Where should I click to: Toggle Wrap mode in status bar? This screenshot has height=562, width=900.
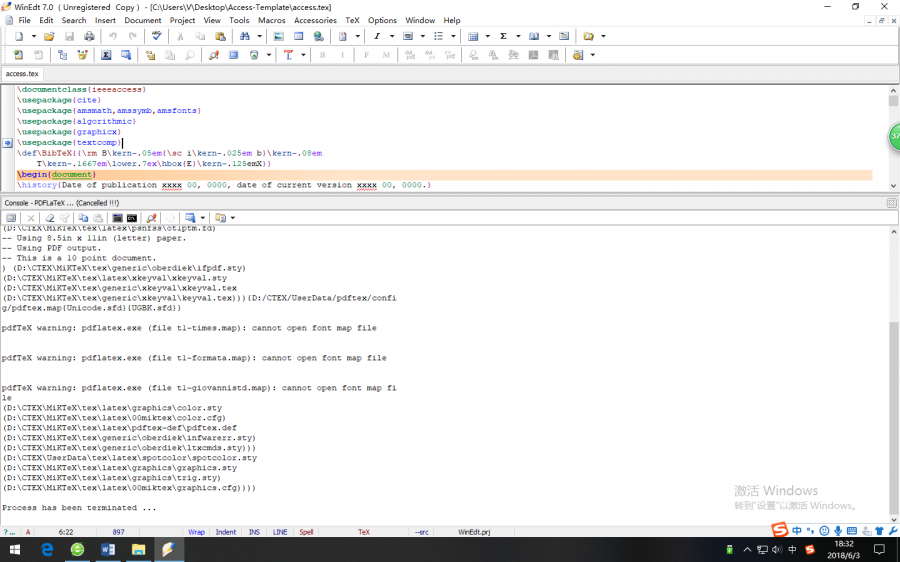tap(196, 532)
